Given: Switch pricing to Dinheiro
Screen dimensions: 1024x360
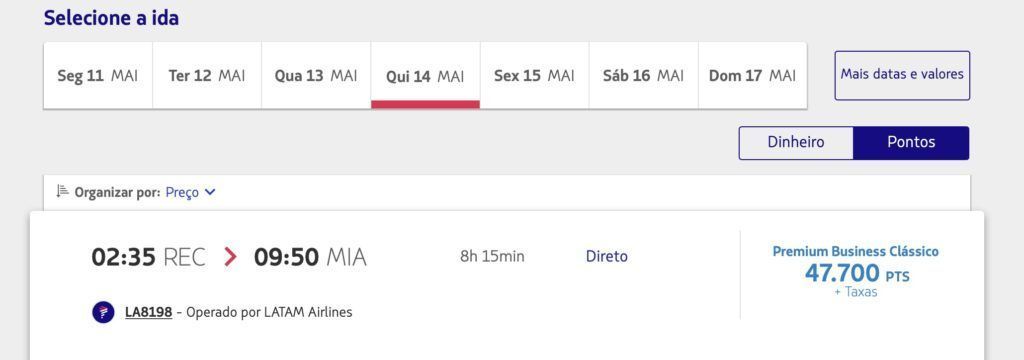Looking at the screenshot, I should pos(795,142).
